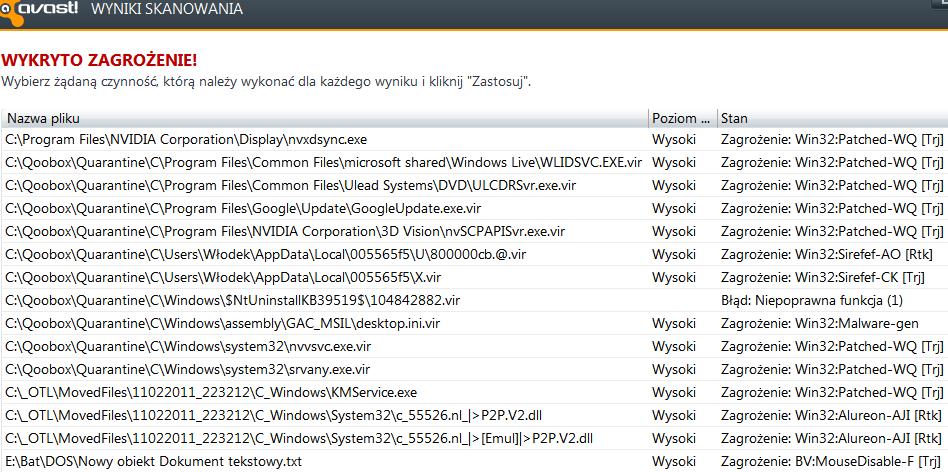
Task: Select the Nowy obiekt Dokument tekstowy.txt row
Action: (475, 461)
